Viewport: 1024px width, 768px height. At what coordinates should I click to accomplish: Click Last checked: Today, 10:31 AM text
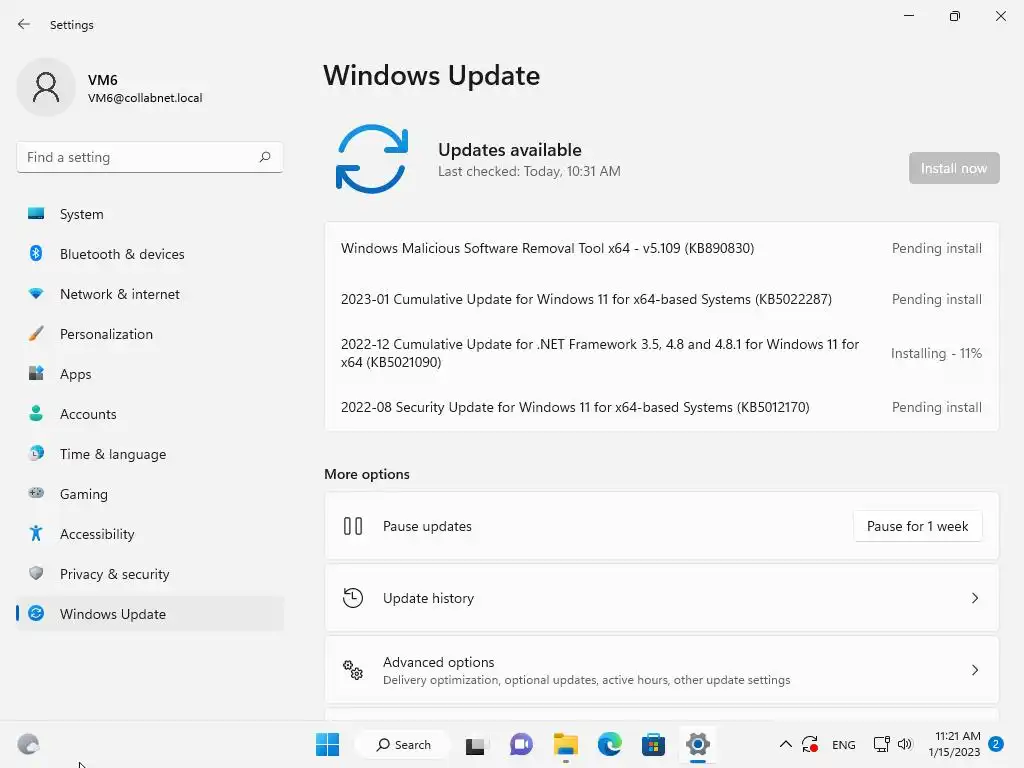point(529,171)
